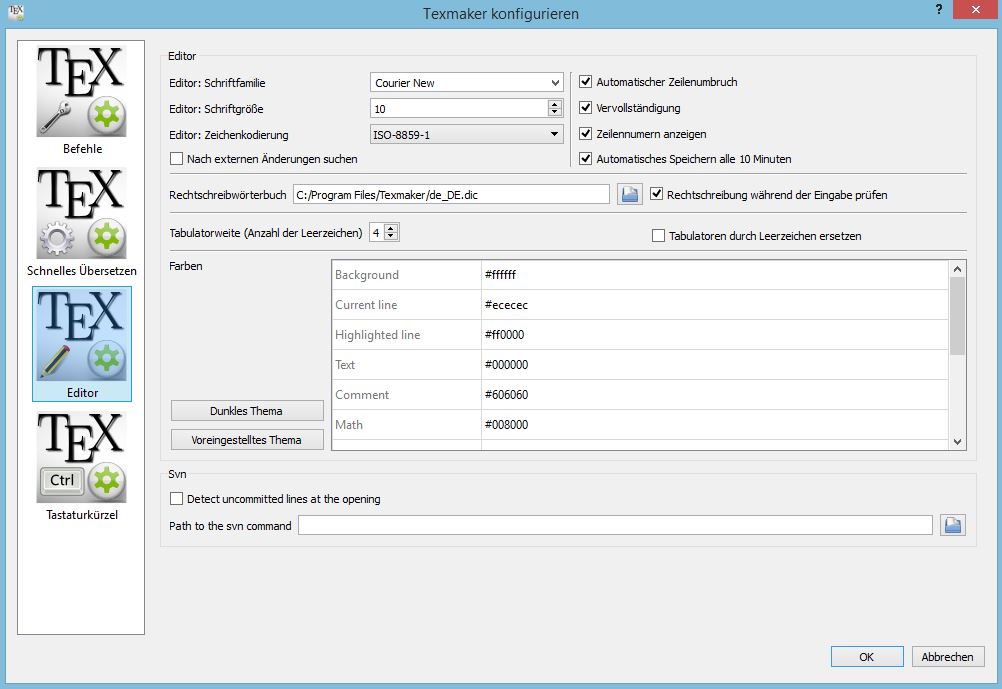Click the Tabulatorweite number field
1002x689 pixels.
[377, 233]
